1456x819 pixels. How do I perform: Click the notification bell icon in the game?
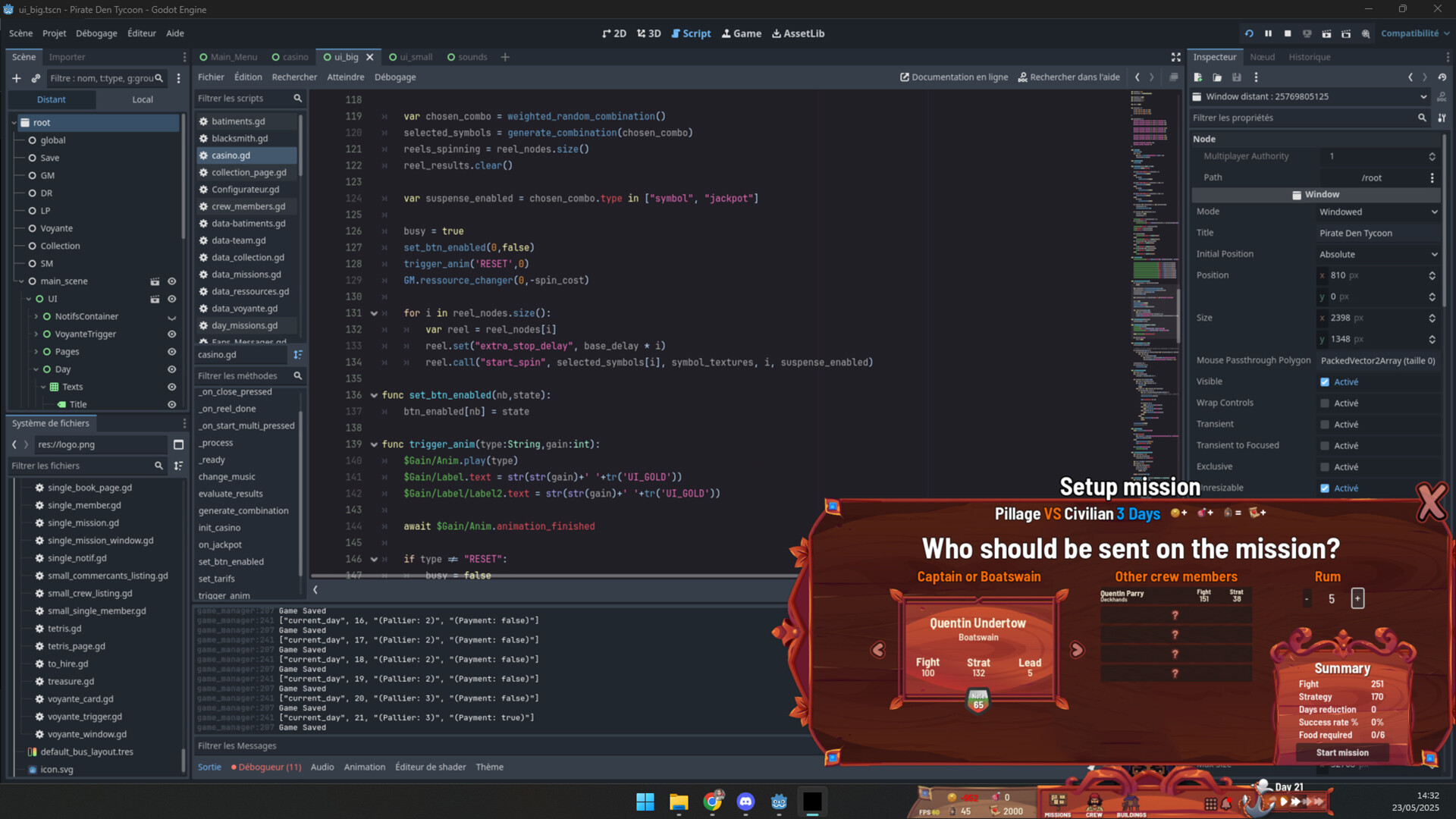tap(1225, 802)
